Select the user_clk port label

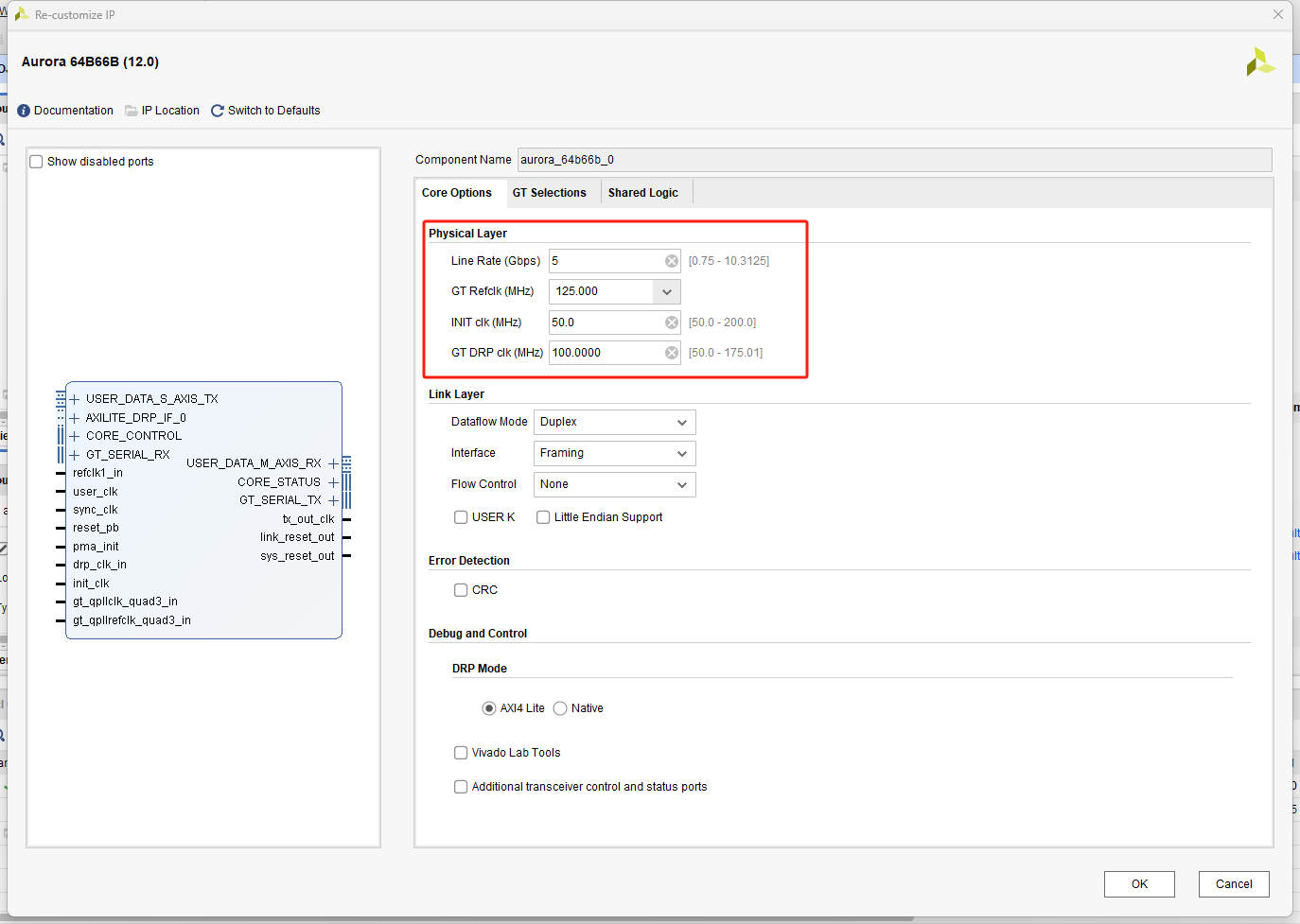tap(95, 492)
